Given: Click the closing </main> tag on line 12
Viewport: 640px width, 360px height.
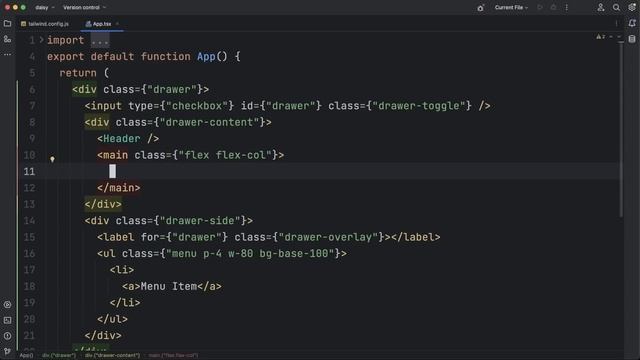Looking at the screenshot, I should 119,188.
